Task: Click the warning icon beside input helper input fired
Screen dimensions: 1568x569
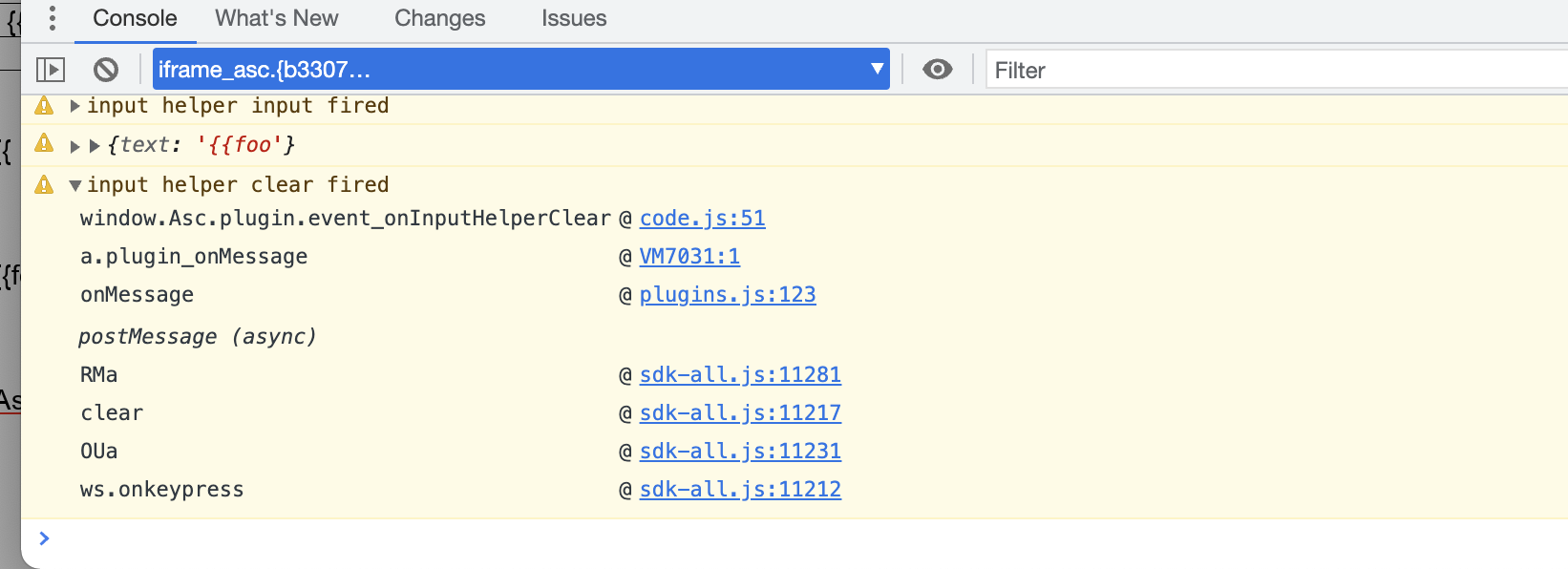Action: (x=44, y=105)
